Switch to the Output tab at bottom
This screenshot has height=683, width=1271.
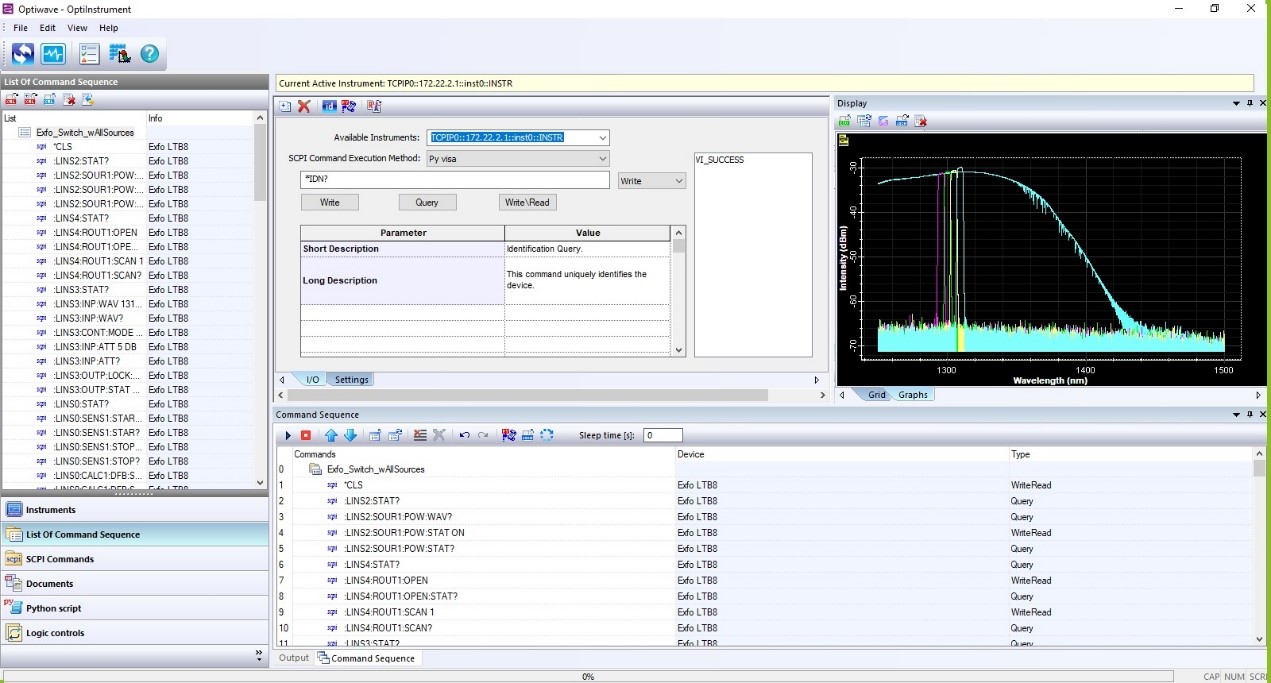tap(294, 658)
